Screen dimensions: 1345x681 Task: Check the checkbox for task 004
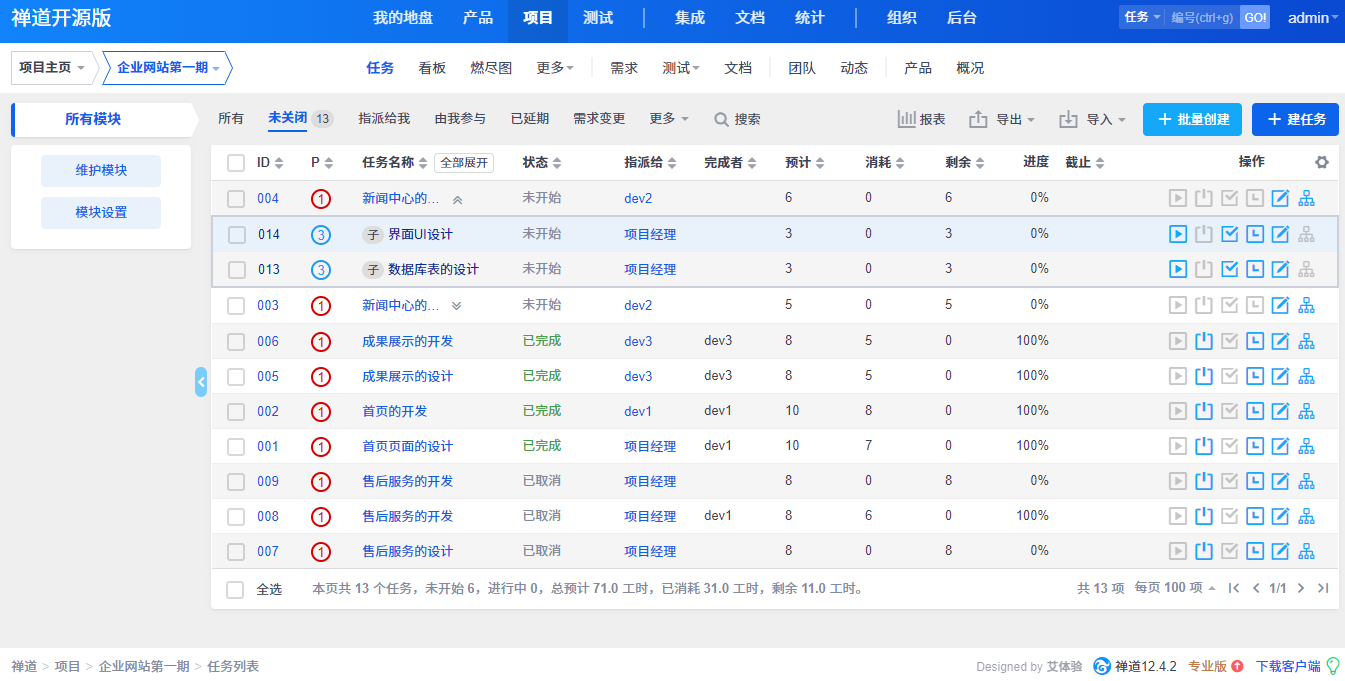point(236,199)
